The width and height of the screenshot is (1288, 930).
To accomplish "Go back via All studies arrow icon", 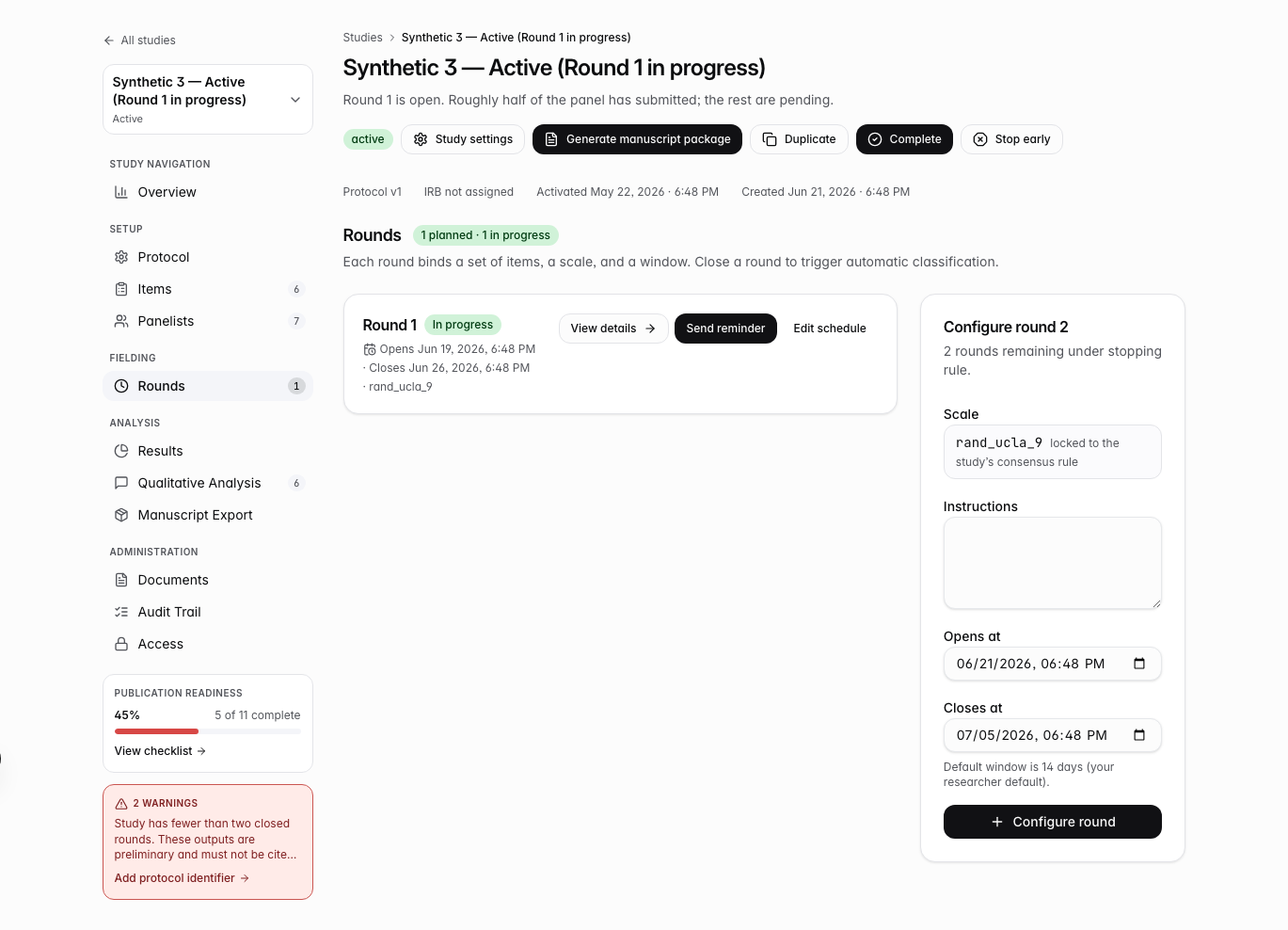I will click(109, 40).
